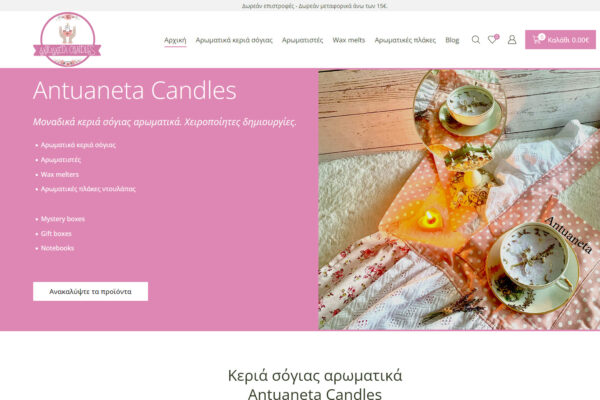Click the shopping cart icon
Image resolution: width=600 pixels, height=400 pixels.
point(538,39)
